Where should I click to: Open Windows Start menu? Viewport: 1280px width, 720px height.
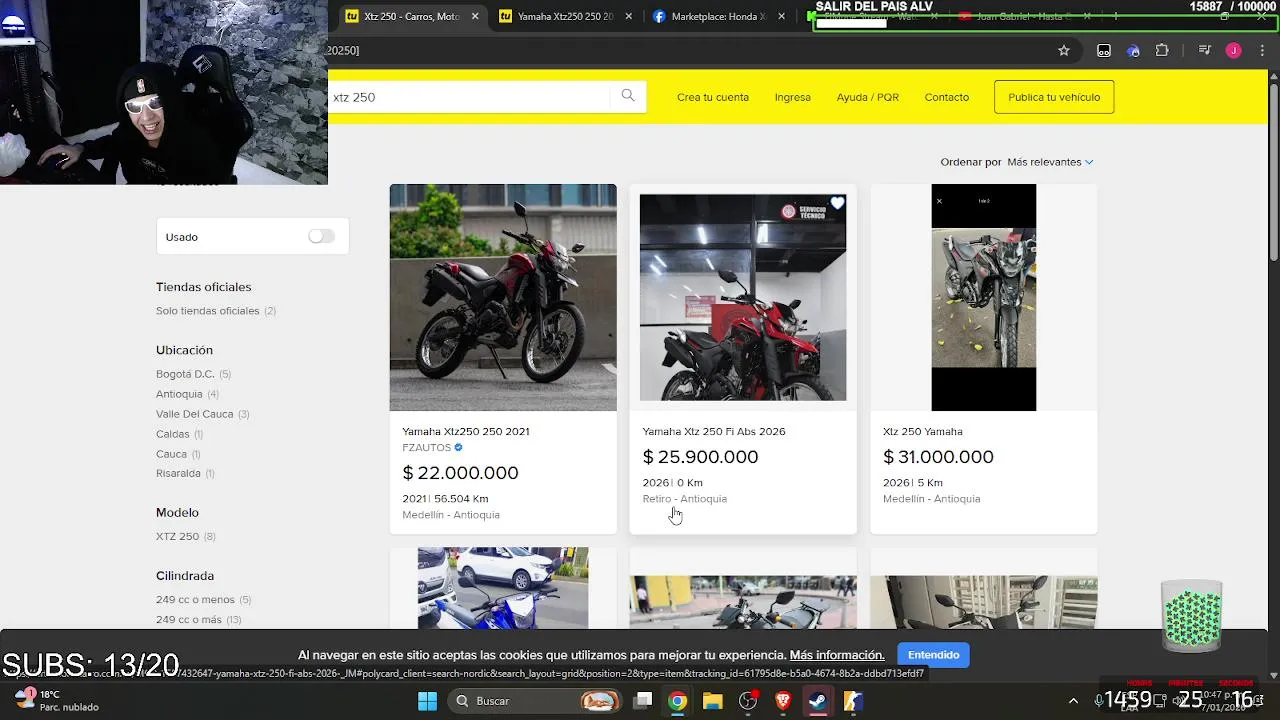(427, 701)
